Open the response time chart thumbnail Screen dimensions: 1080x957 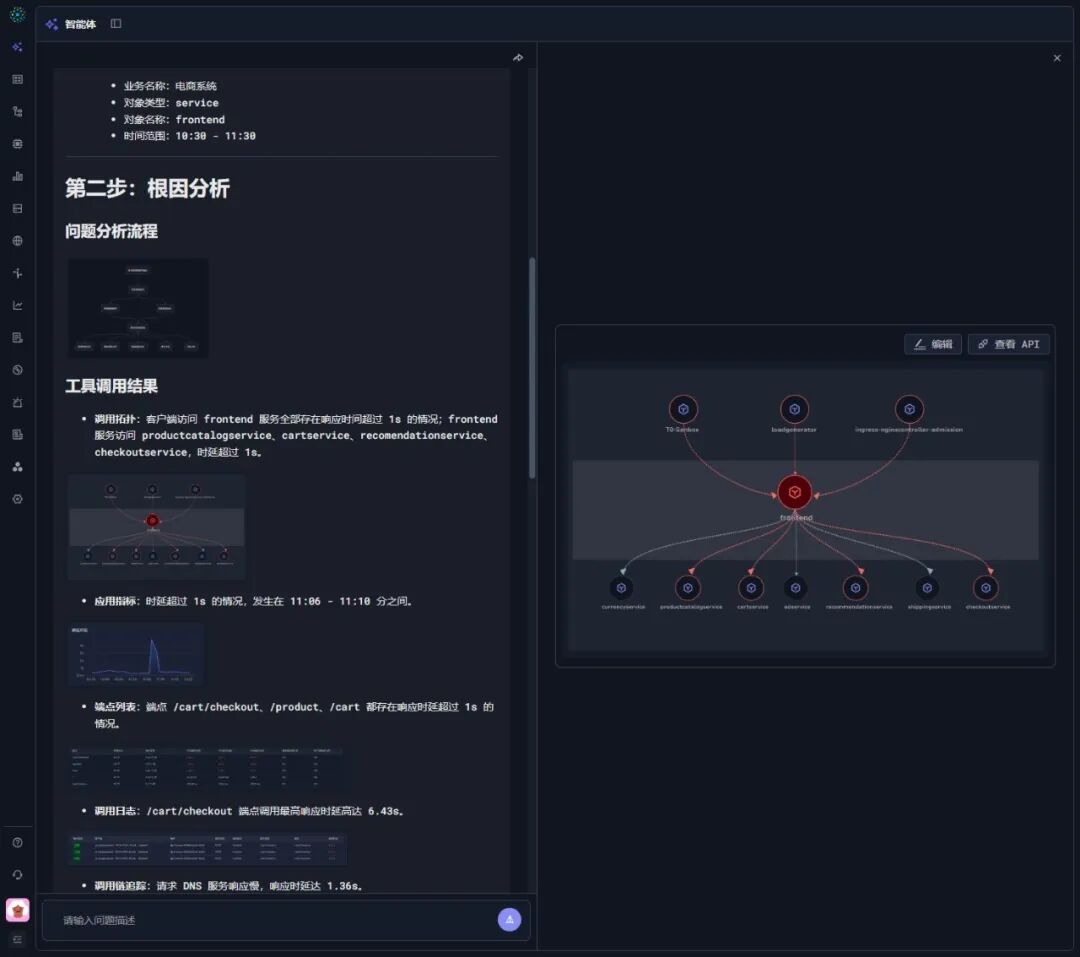pyautogui.click(x=136, y=654)
